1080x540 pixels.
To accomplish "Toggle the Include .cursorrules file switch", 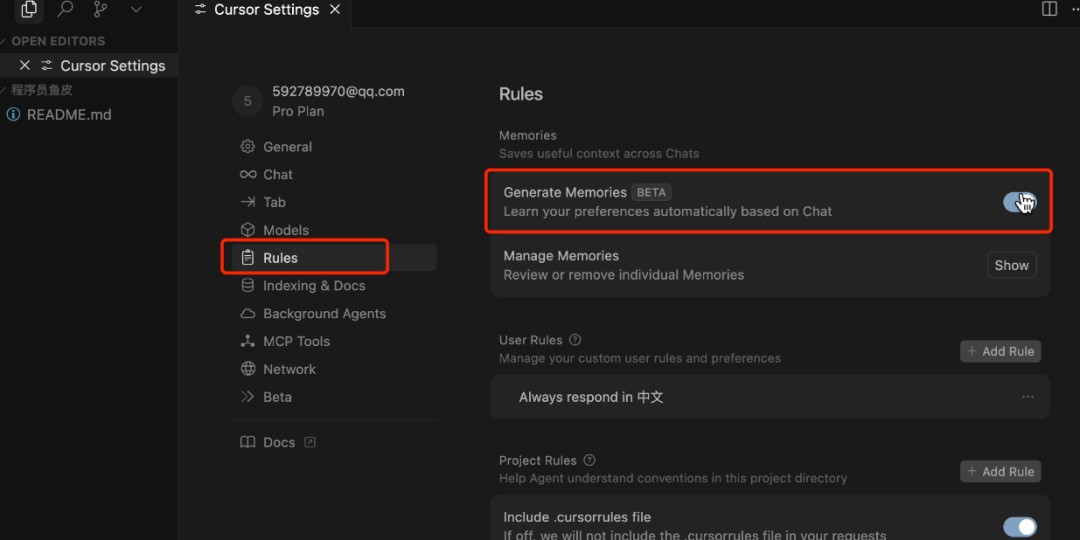I will coord(1019,527).
